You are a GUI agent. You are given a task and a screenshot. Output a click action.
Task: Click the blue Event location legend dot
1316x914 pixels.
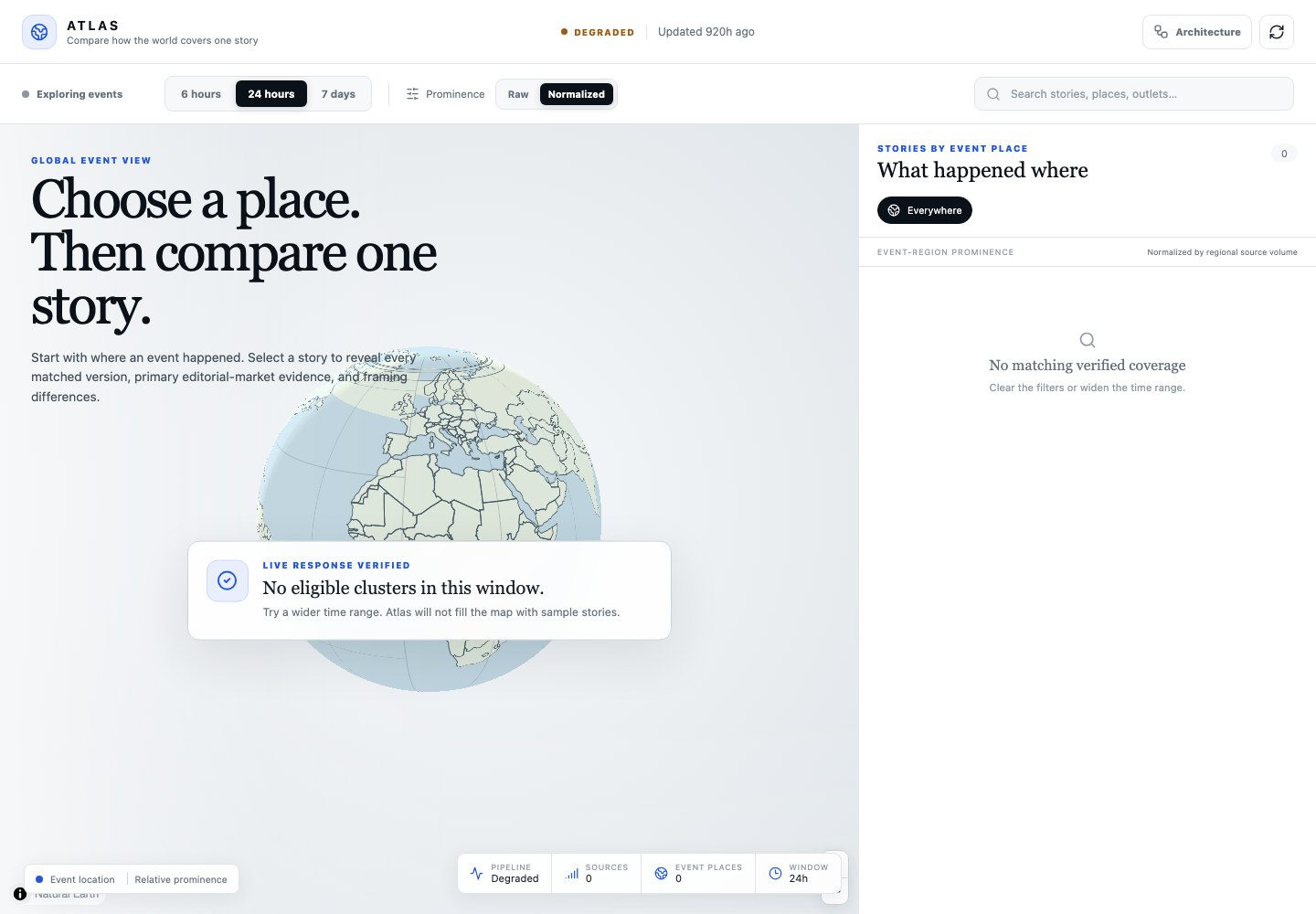pos(39,879)
